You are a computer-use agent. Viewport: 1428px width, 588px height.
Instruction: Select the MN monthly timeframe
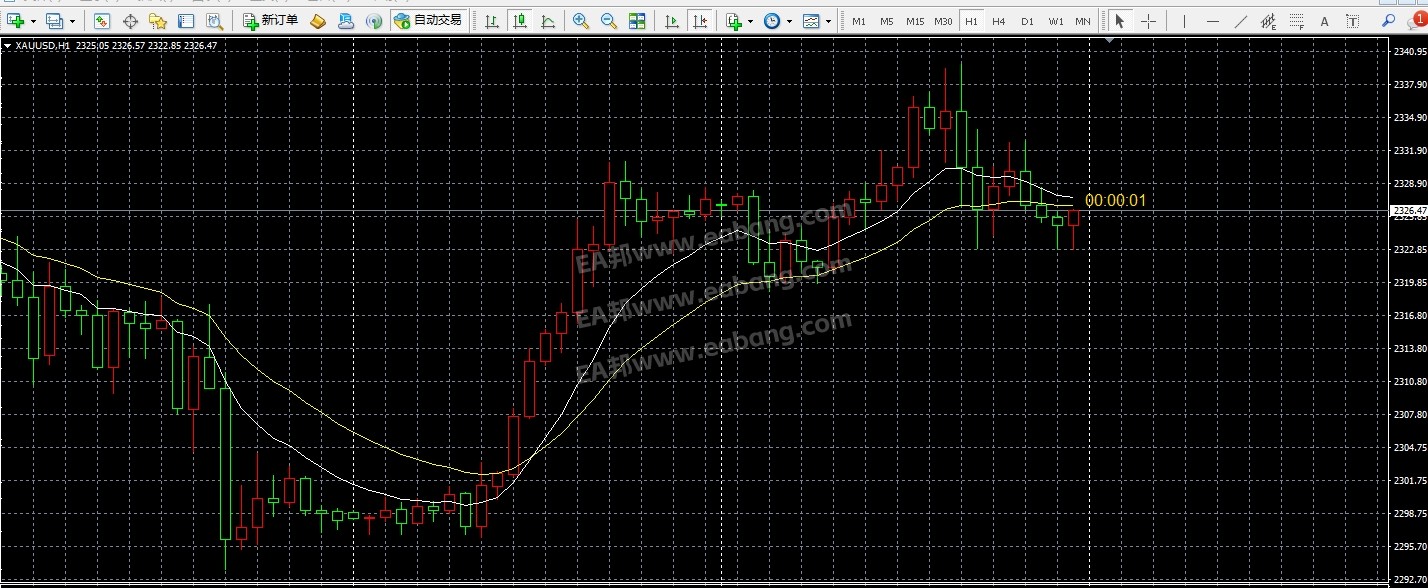click(x=1083, y=21)
